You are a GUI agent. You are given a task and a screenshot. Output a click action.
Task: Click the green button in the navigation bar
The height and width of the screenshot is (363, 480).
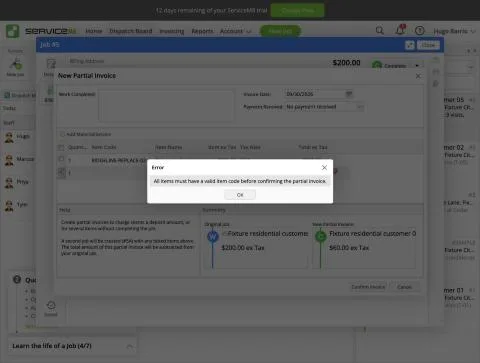[x=280, y=31]
